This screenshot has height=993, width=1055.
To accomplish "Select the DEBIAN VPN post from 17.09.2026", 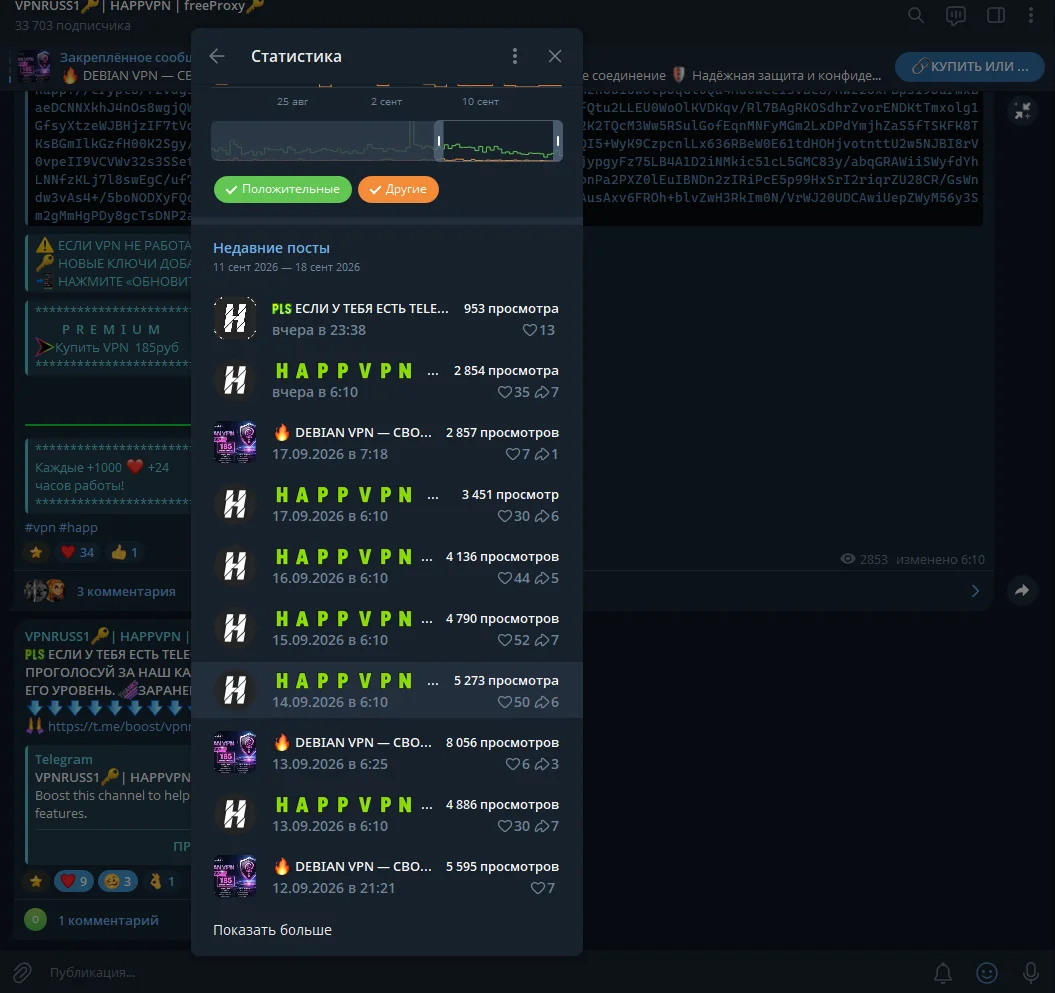I will (387, 443).
